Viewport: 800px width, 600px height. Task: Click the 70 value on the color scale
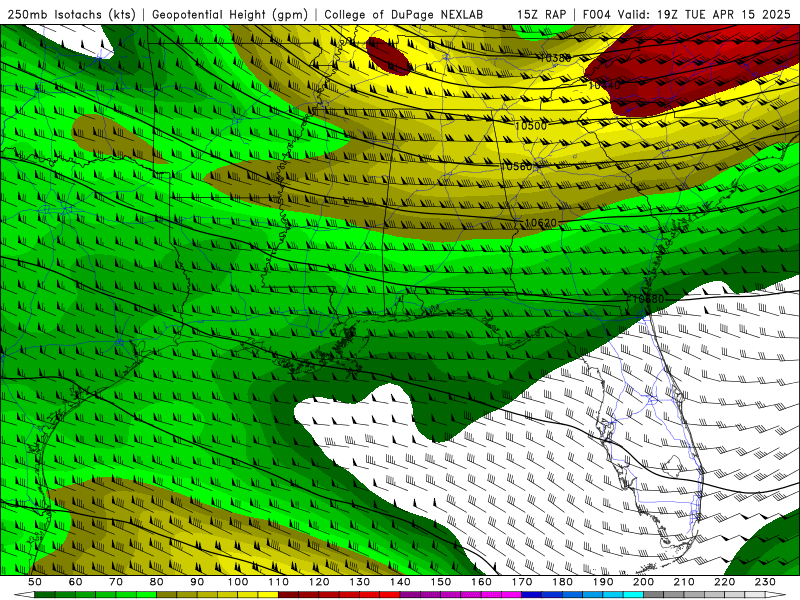pos(116,582)
